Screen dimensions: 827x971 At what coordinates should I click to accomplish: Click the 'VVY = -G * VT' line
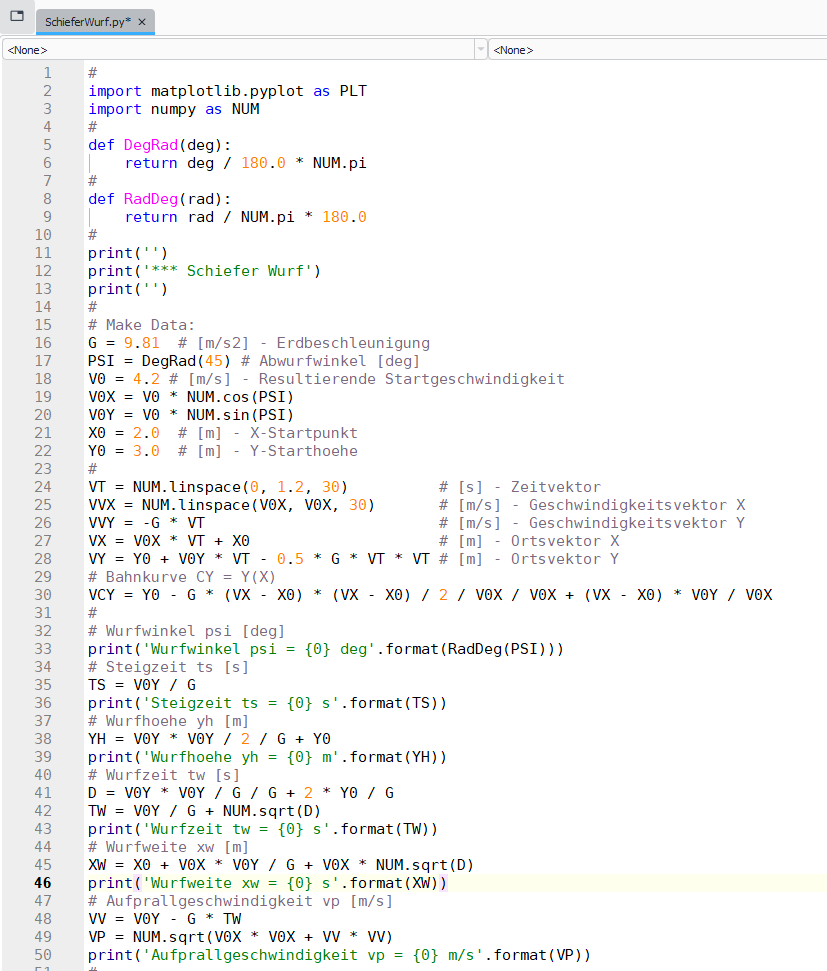[x=146, y=523]
